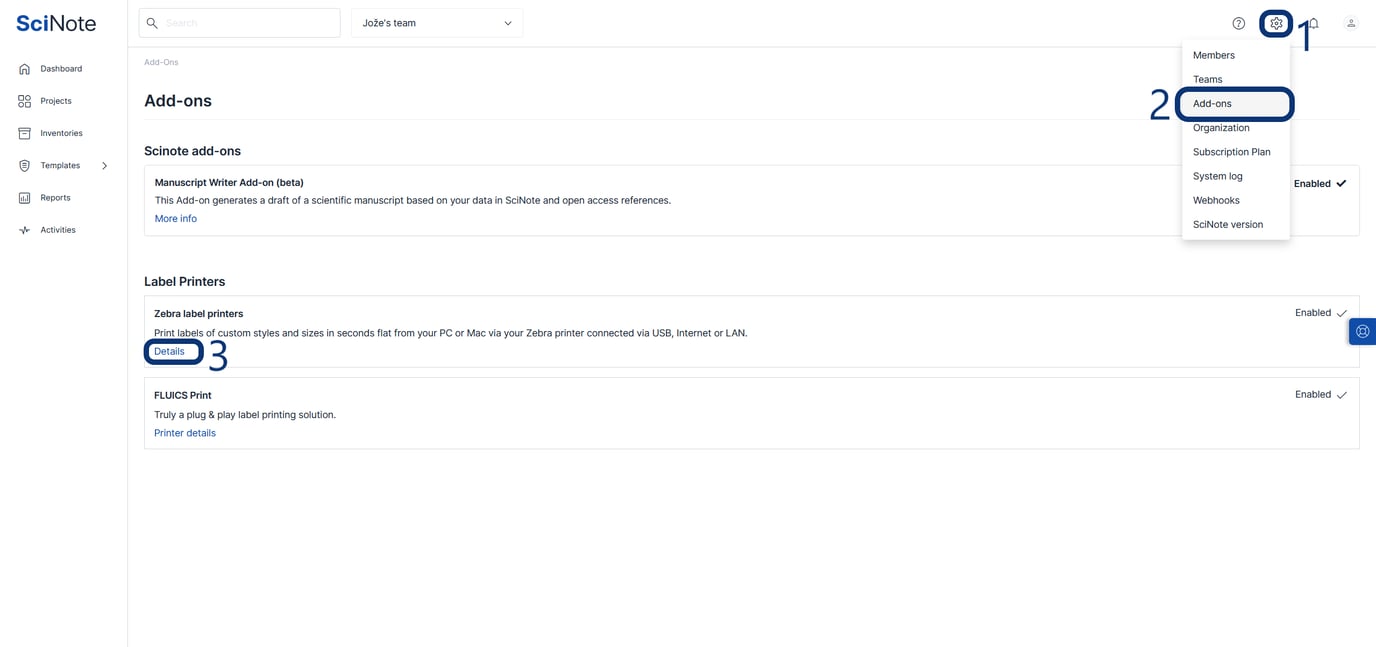The height and width of the screenshot is (647, 1376).
Task: Open the settings gear icon
Action: tap(1276, 23)
